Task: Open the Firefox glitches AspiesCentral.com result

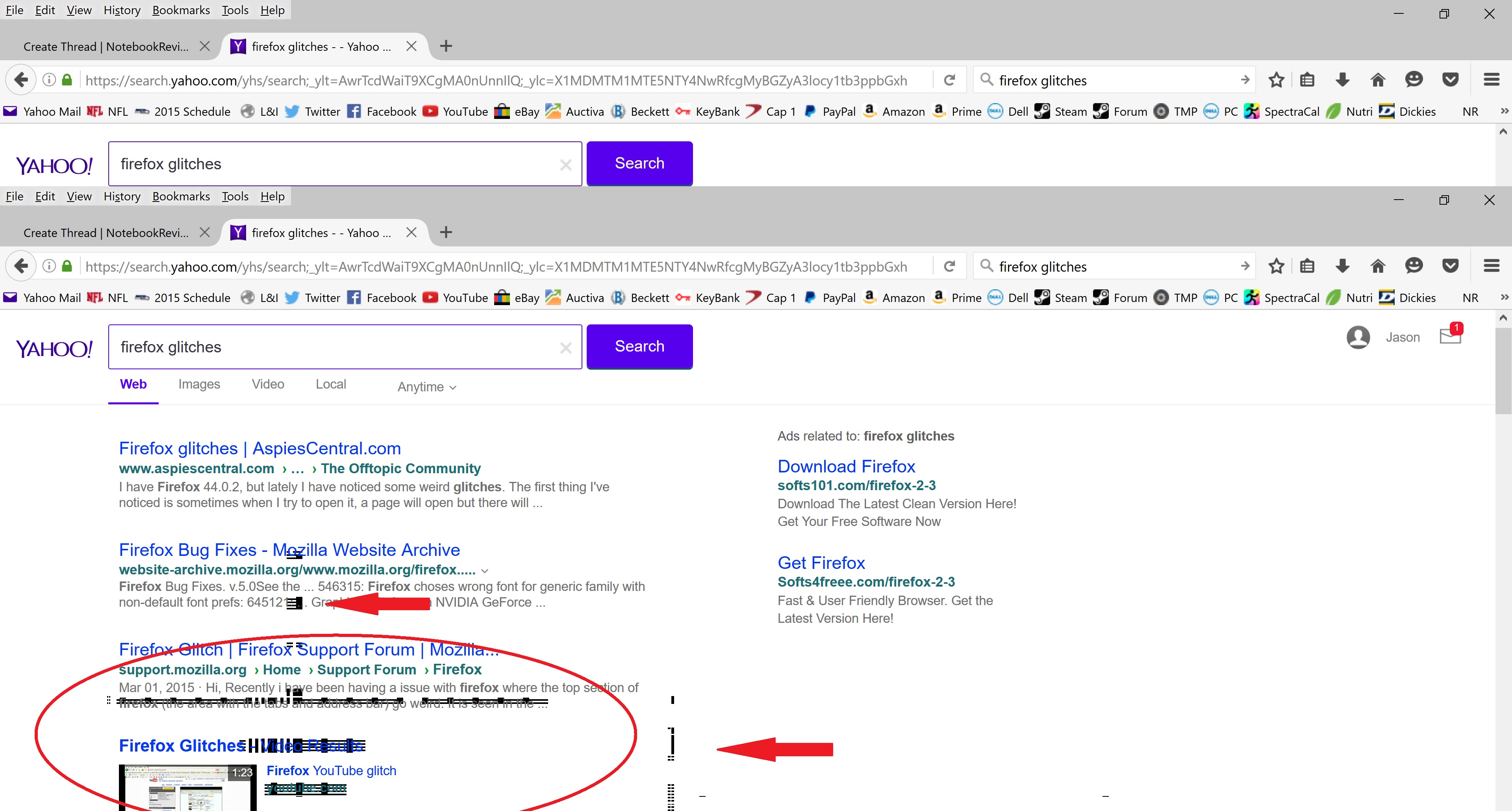Action: click(259, 448)
